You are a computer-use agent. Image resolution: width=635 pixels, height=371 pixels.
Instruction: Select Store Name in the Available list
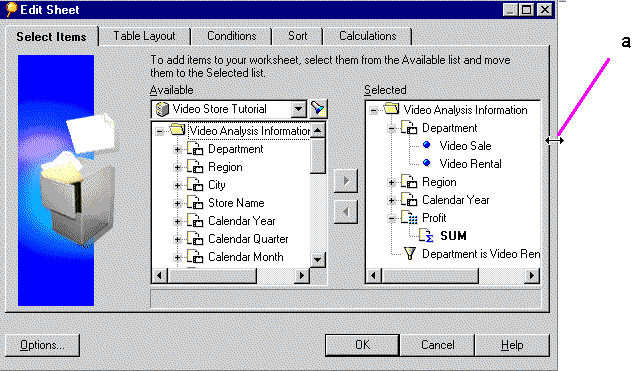tap(236, 203)
